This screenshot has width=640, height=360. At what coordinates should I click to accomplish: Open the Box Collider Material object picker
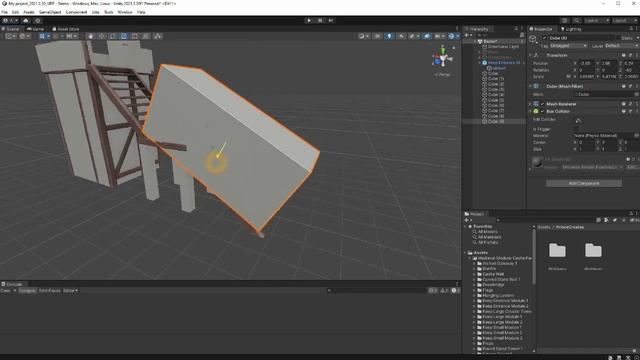636,136
